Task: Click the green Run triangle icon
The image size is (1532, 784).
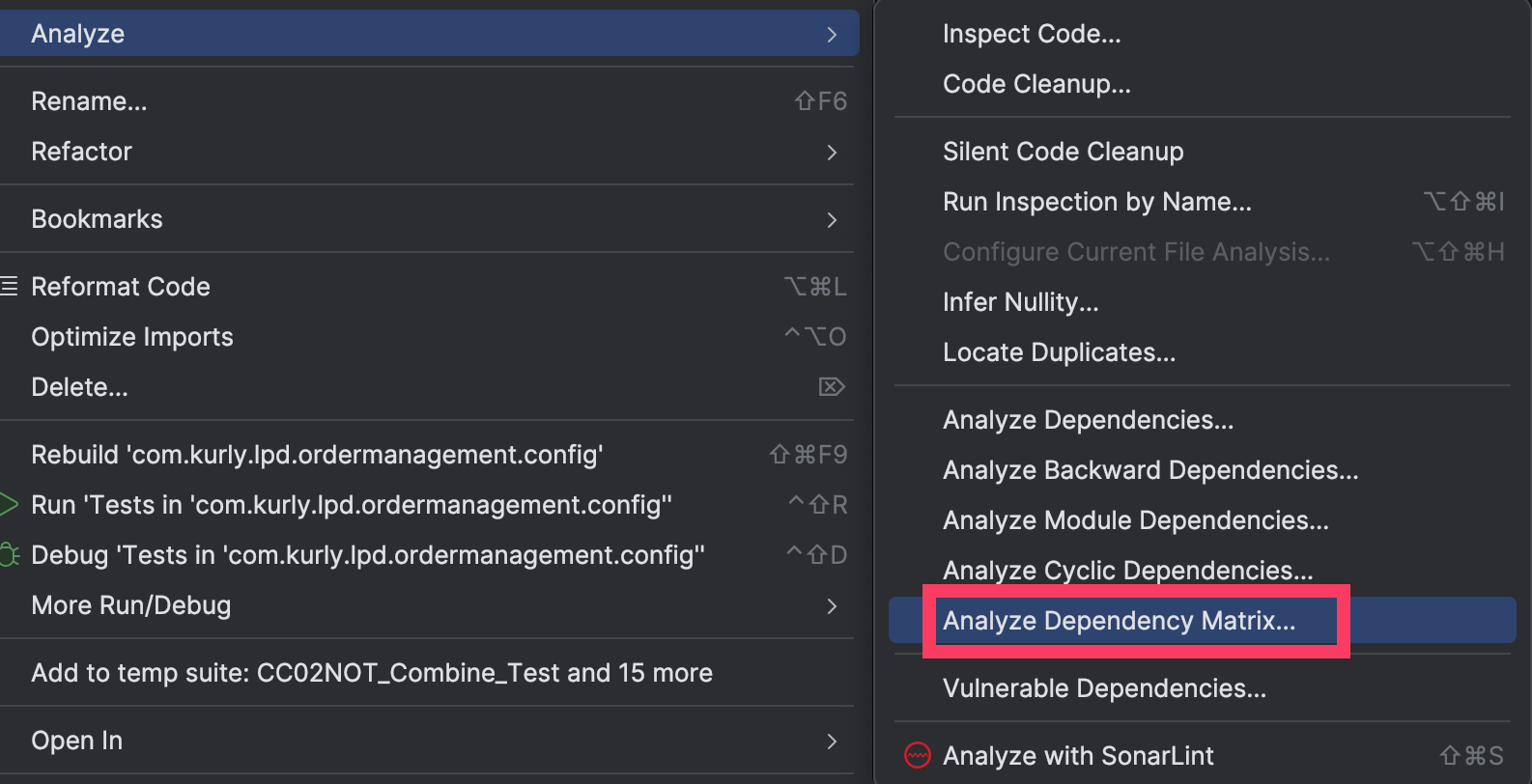Action: pos(9,504)
